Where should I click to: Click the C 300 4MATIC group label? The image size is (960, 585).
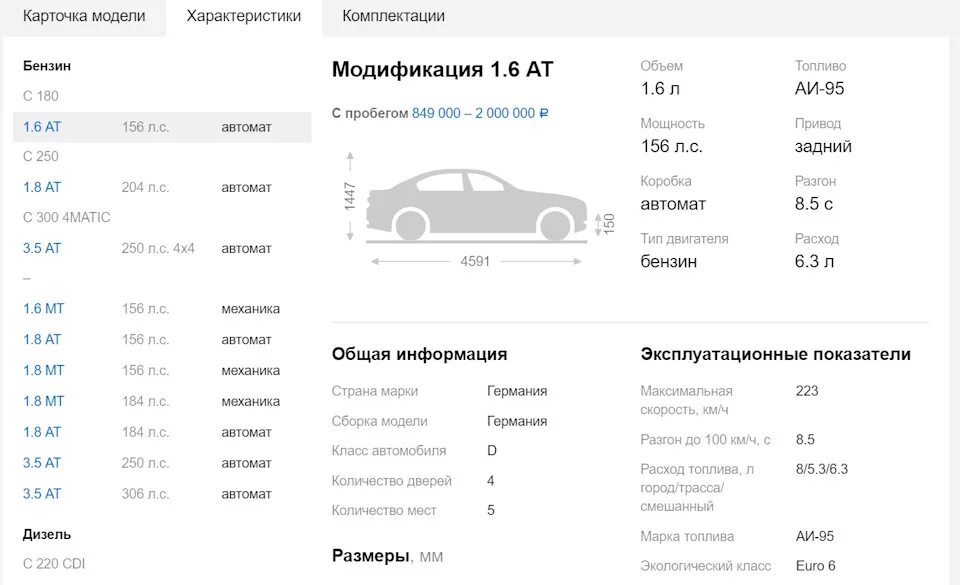point(66,218)
